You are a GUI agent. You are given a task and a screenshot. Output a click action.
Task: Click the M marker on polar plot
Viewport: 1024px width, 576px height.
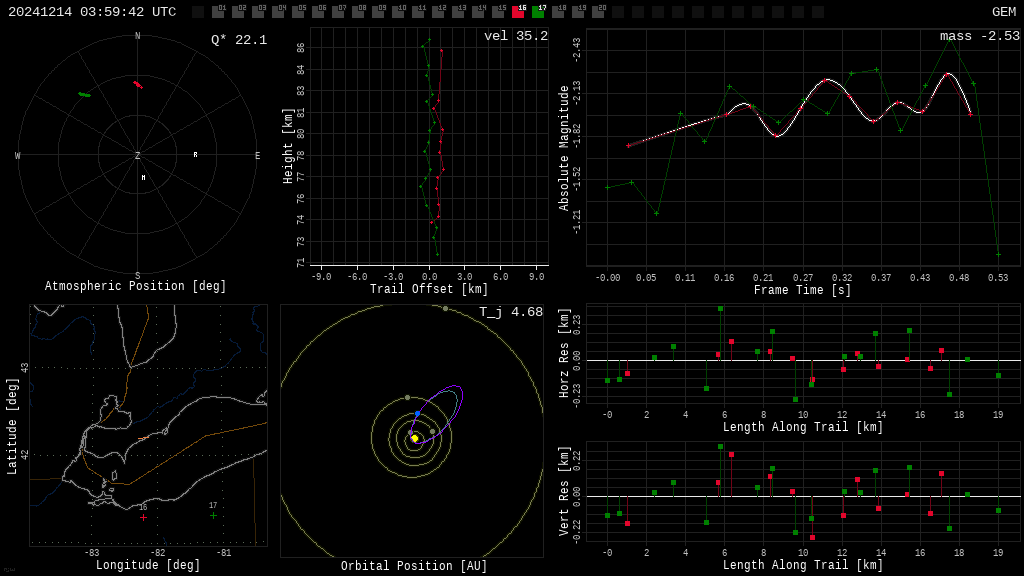144,178
